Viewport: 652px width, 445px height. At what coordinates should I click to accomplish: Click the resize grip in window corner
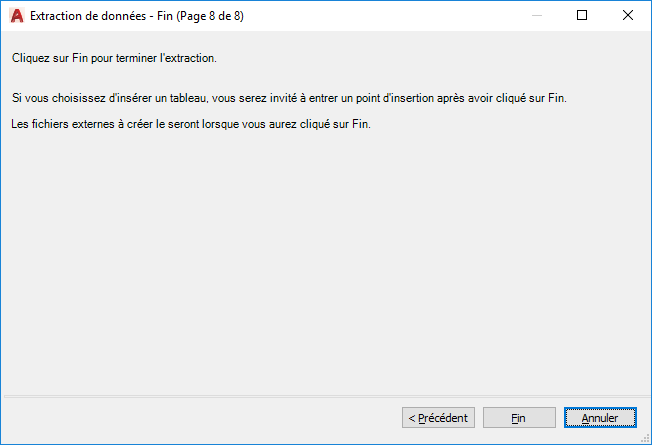tap(645, 438)
